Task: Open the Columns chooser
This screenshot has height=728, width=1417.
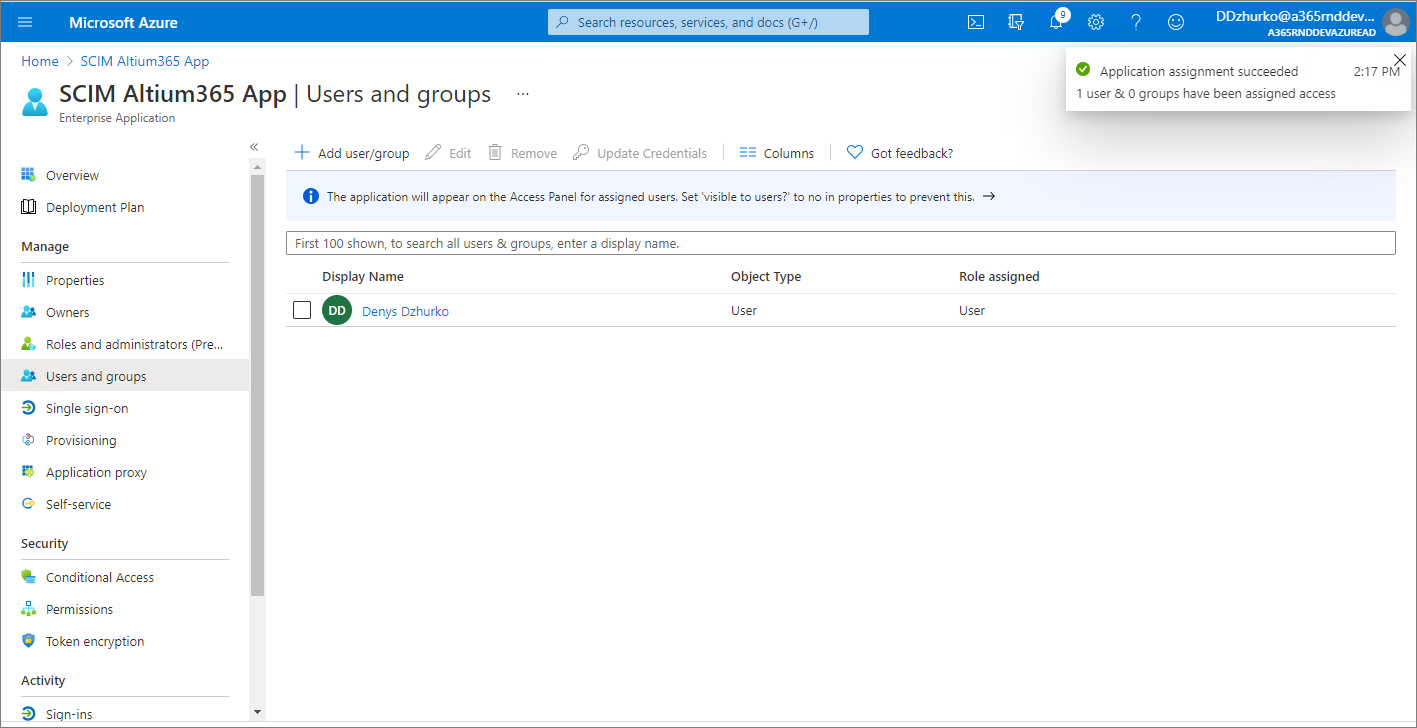Action: point(777,153)
